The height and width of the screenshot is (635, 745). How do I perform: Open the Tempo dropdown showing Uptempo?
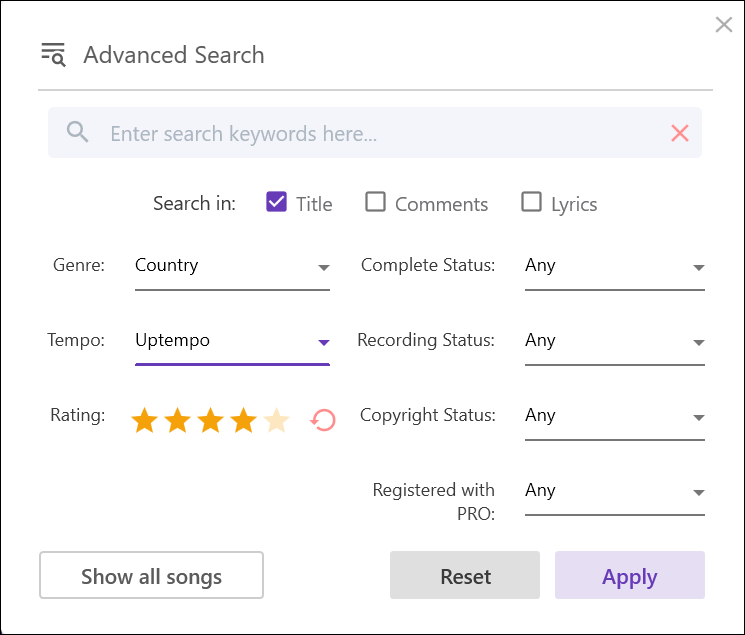click(x=232, y=342)
